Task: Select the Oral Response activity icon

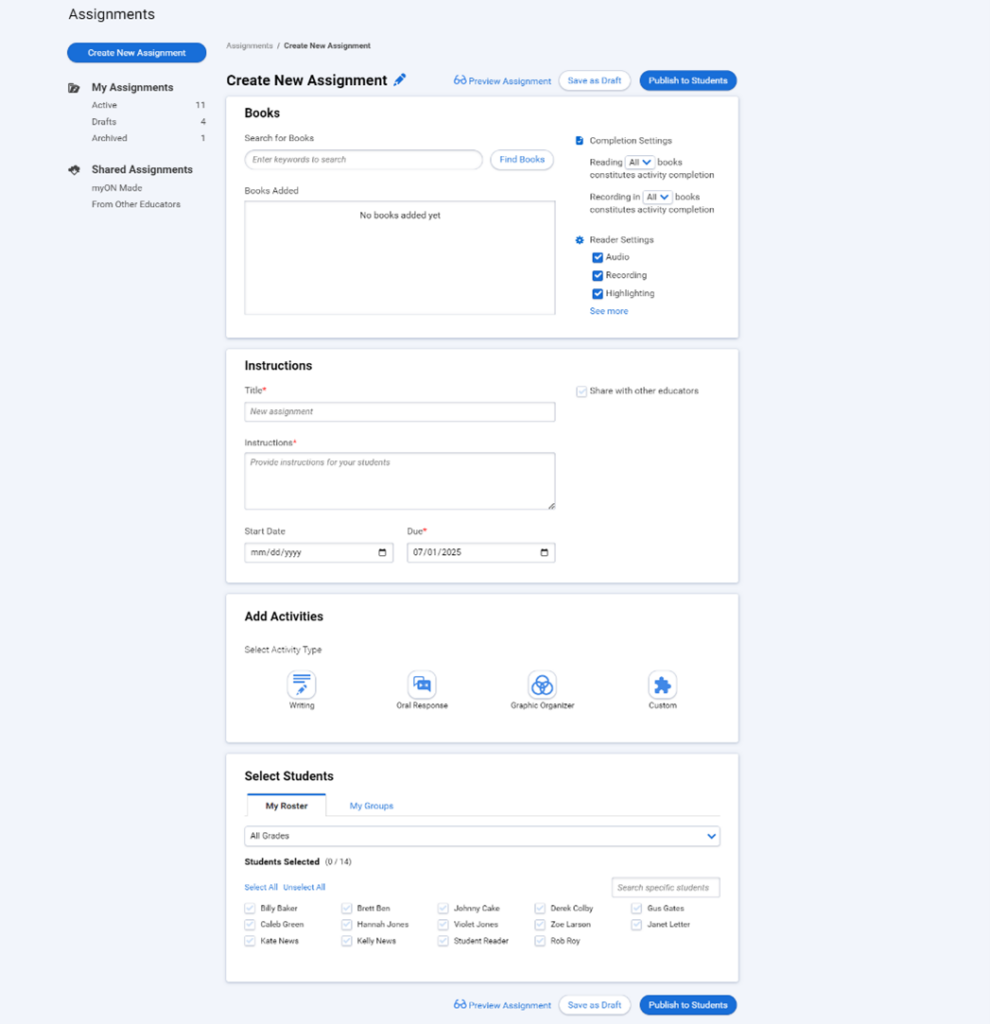Action: pos(422,685)
